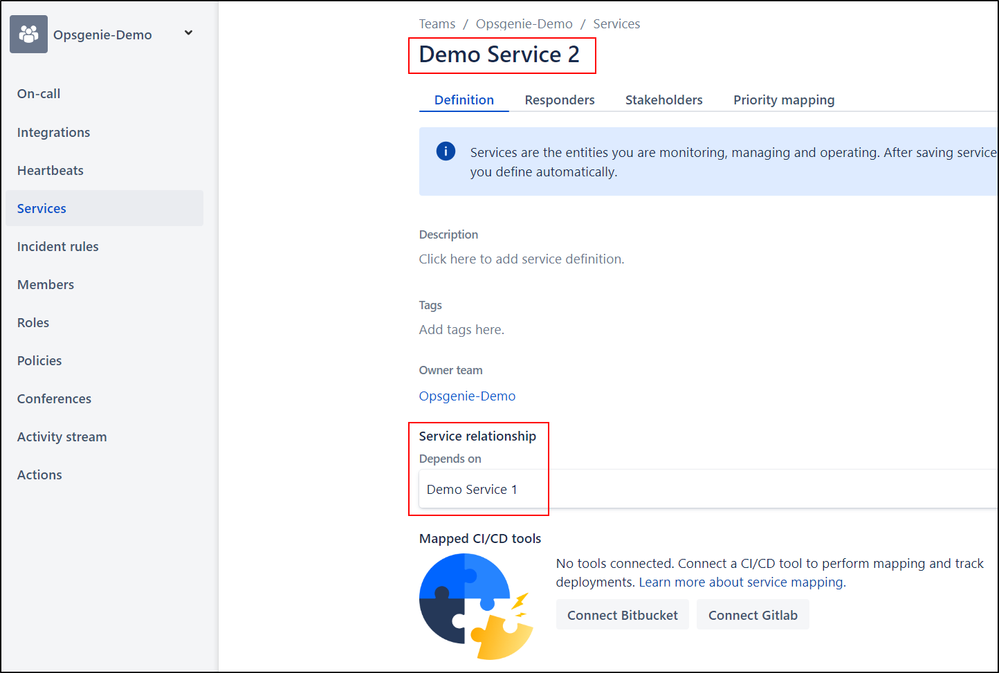
Task: Switch to the Responders tab
Action: [559, 100]
